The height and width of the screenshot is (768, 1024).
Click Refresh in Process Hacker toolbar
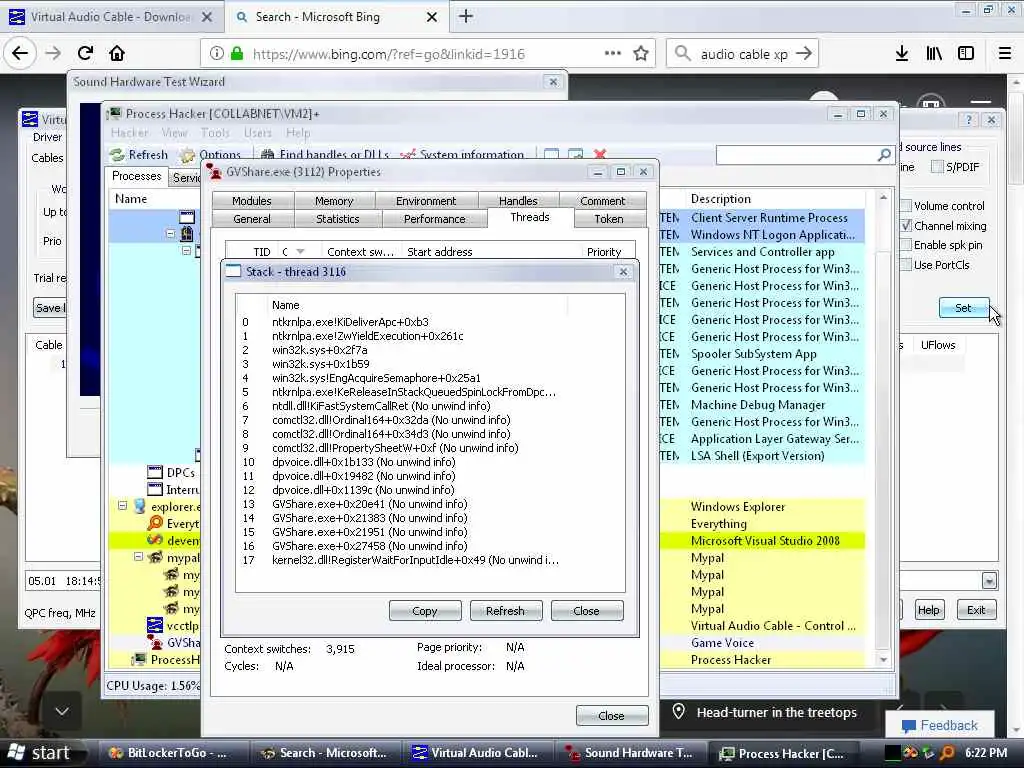click(139, 155)
